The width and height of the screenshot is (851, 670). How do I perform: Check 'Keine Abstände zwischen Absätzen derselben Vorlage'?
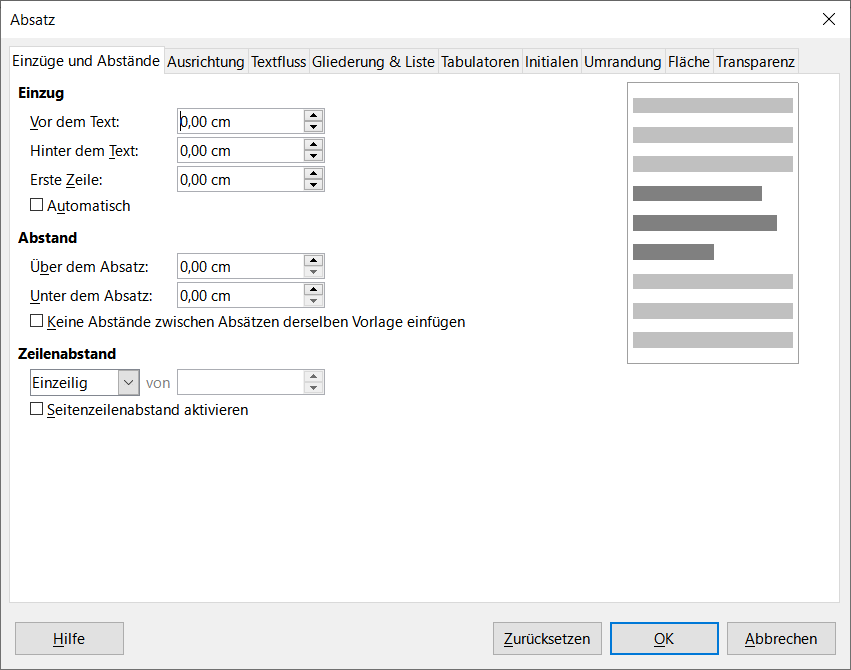pyautogui.click(x=37, y=322)
